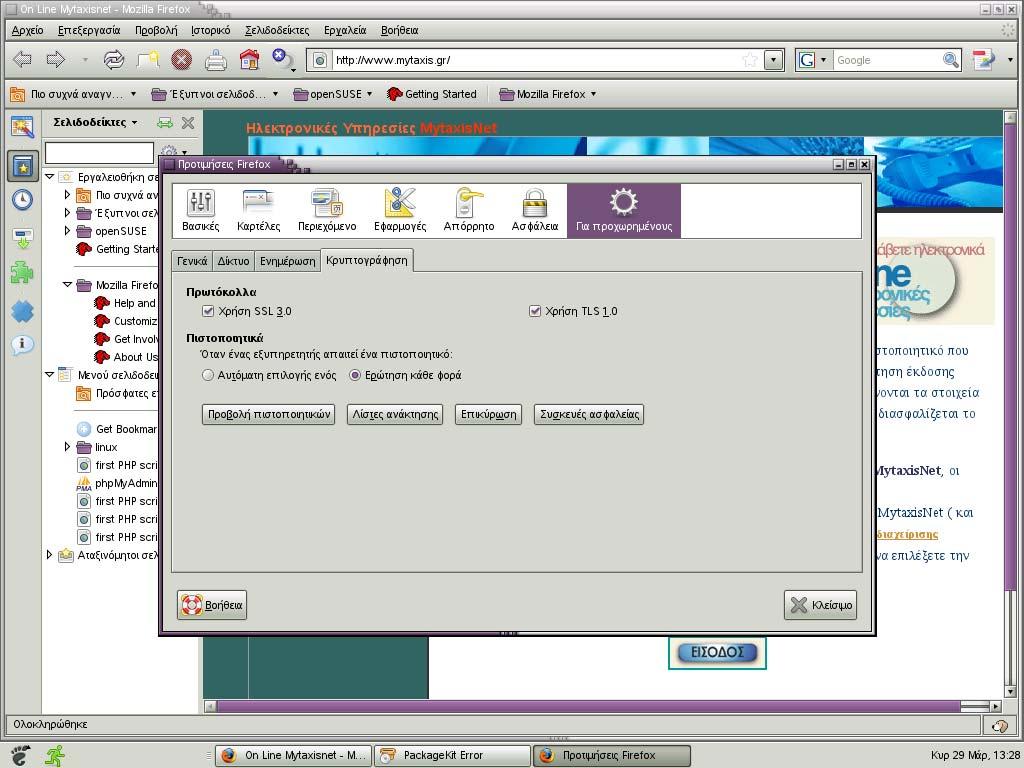Image resolution: width=1024 pixels, height=768 pixels.
Task: Open the history clock sidebar icon
Action: [23, 199]
